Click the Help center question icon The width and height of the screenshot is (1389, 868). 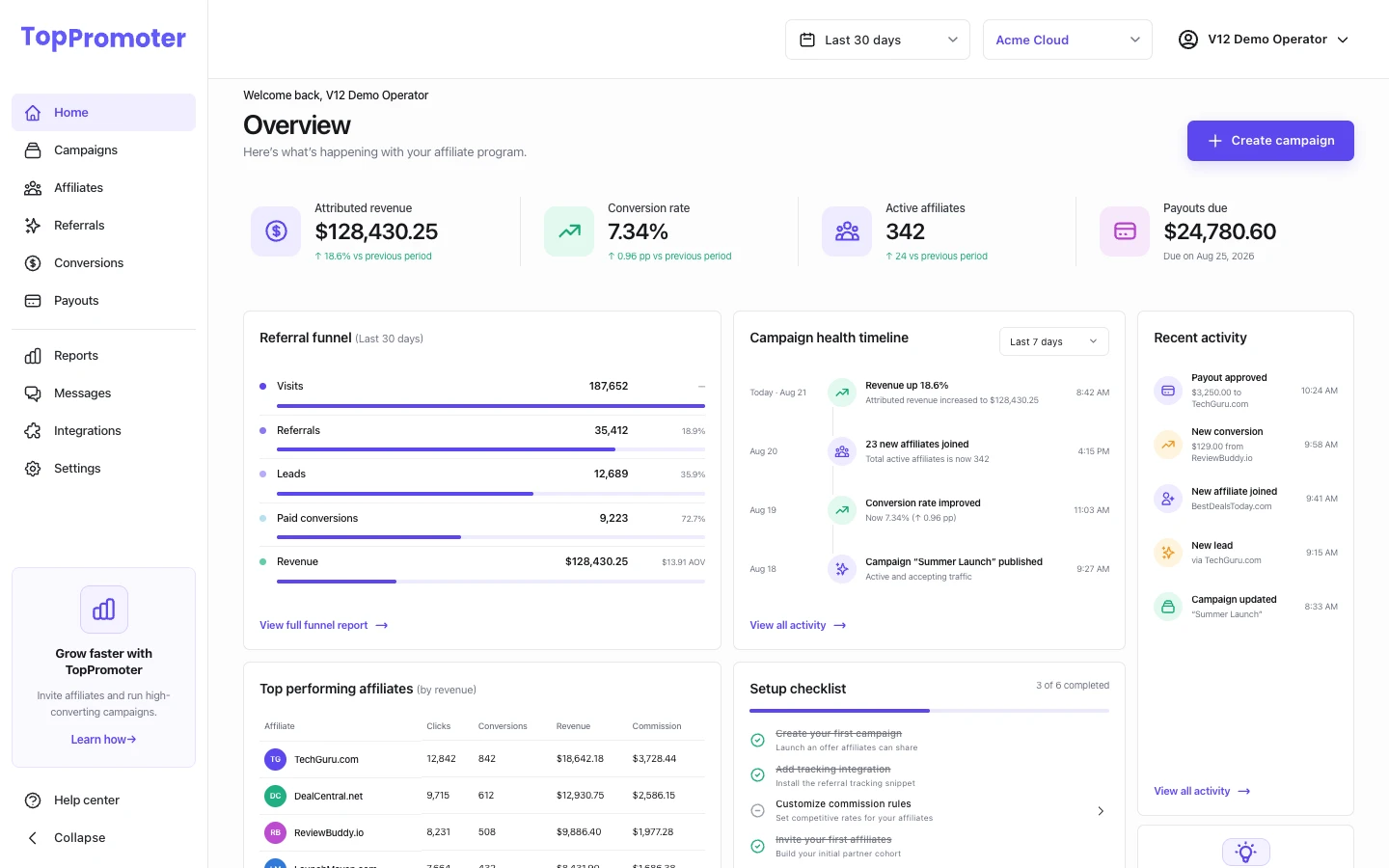coord(33,800)
